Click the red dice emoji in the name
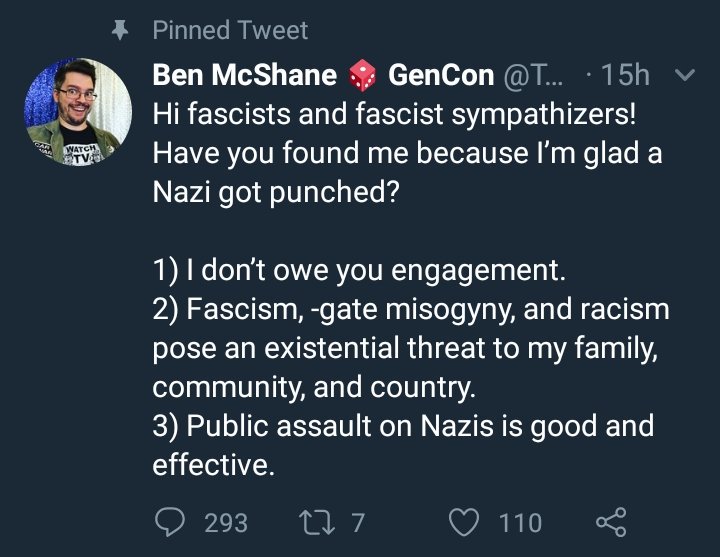This screenshot has width=720, height=557. [361, 75]
